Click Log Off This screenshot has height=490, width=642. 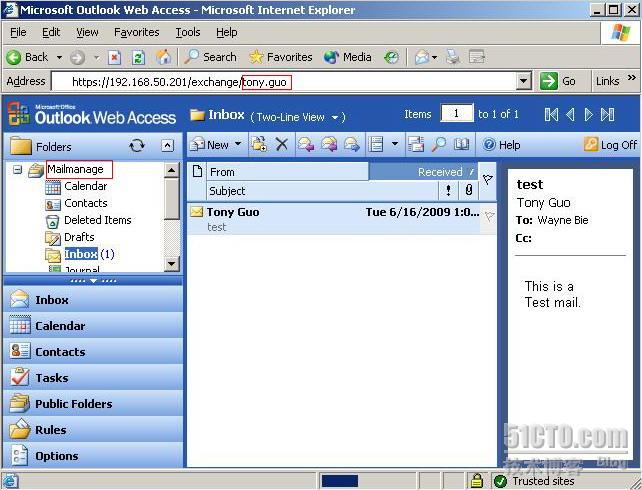610,145
